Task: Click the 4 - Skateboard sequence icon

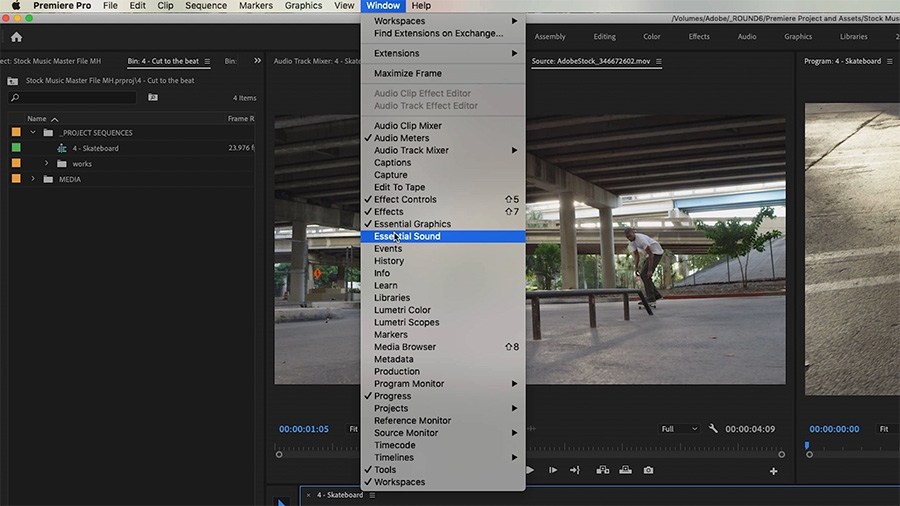Action: (x=62, y=149)
